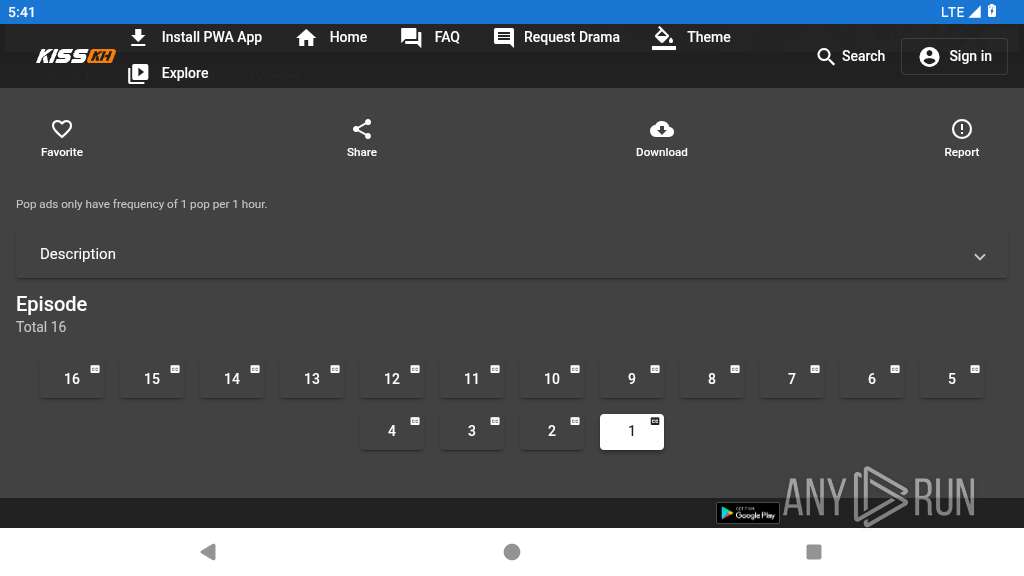Screen dimensions: 1024x576
Task: Click the Install PWA App download icon
Action: coord(138,37)
